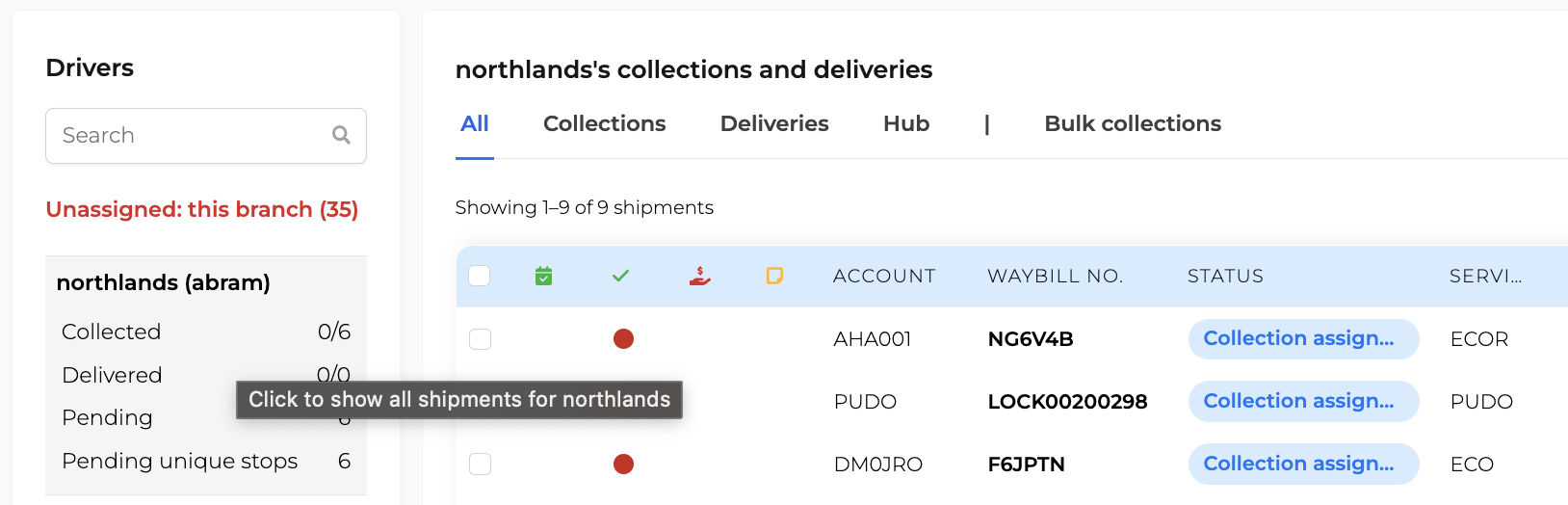Switch to the Collections tab
Screen dimensions: 1568x505
604,123
